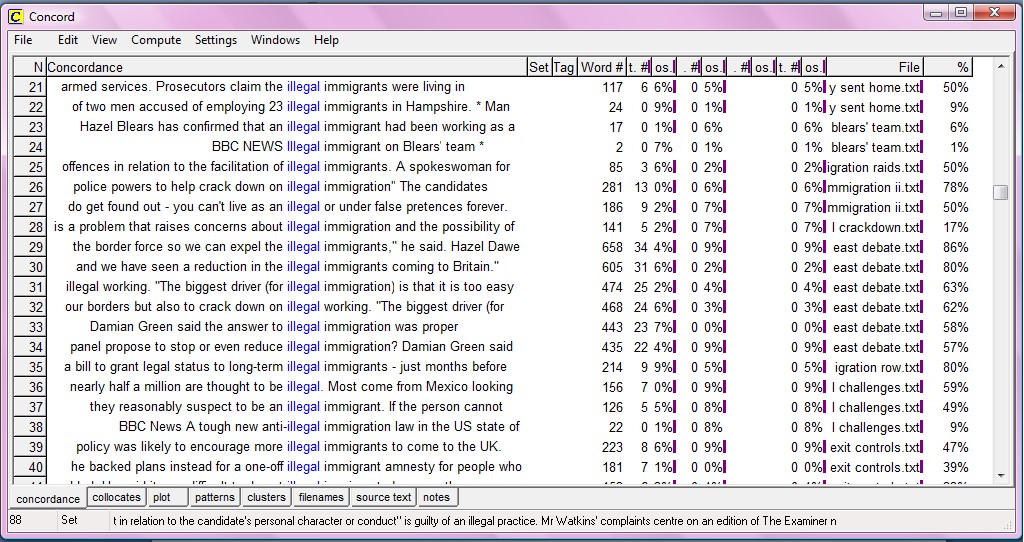This screenshot has width=1024, height=542.
Task: Click the Concordance column header
Action: pyautogui.click(x=285, y=67)
